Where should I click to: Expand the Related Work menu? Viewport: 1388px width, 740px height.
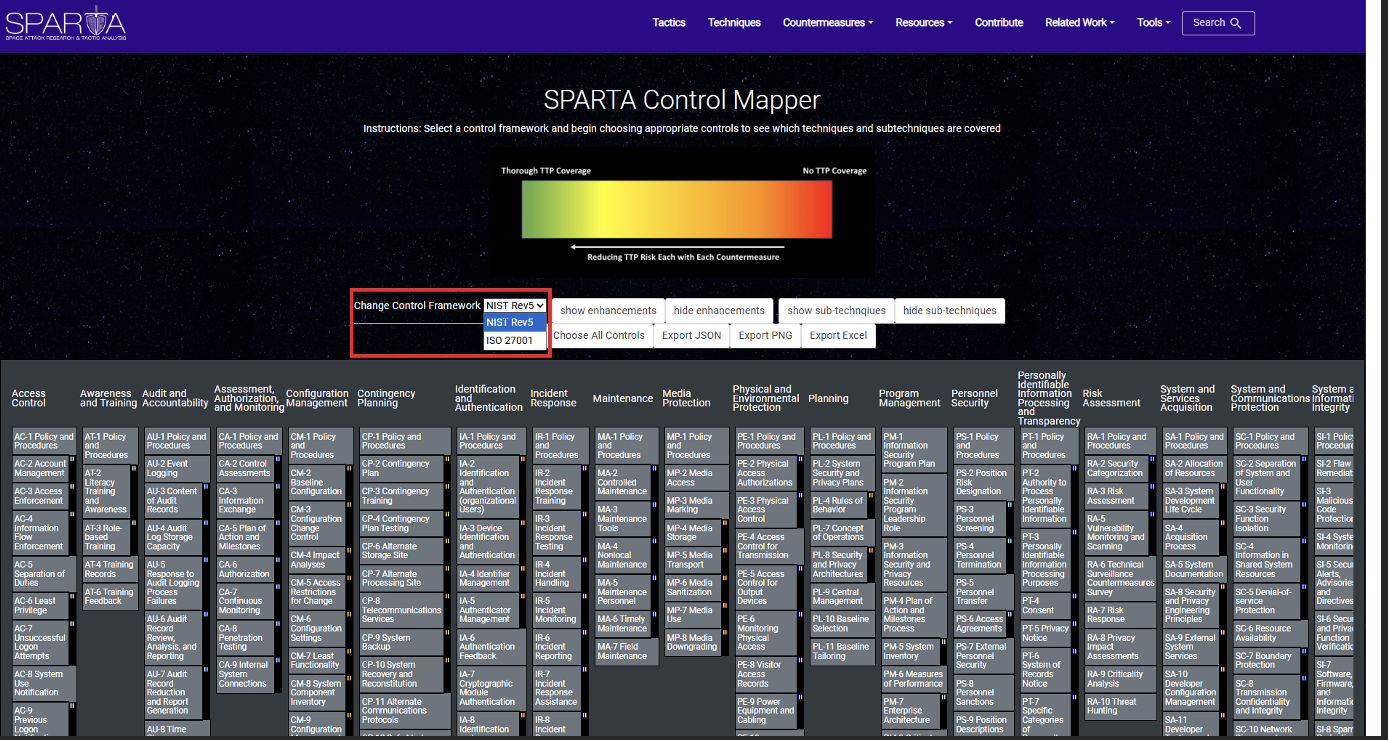[x=1081, y=22]
